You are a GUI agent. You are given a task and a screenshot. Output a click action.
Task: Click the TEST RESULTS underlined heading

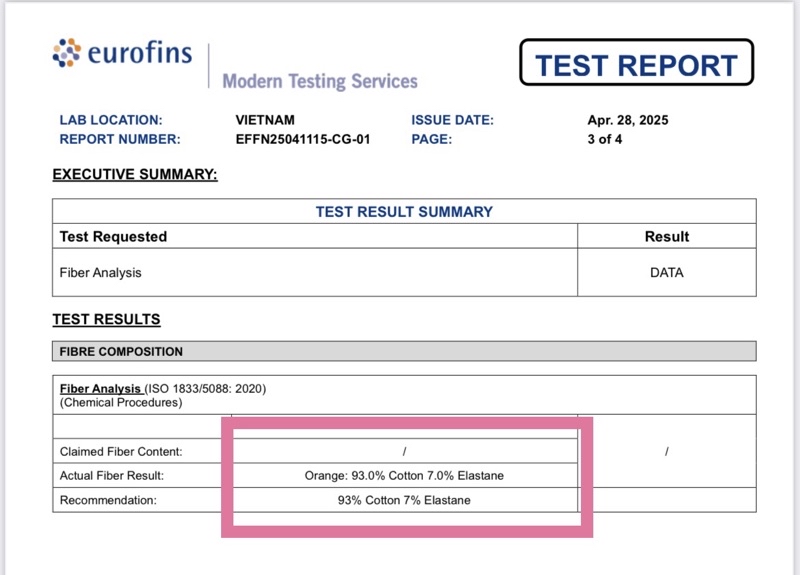106,319
